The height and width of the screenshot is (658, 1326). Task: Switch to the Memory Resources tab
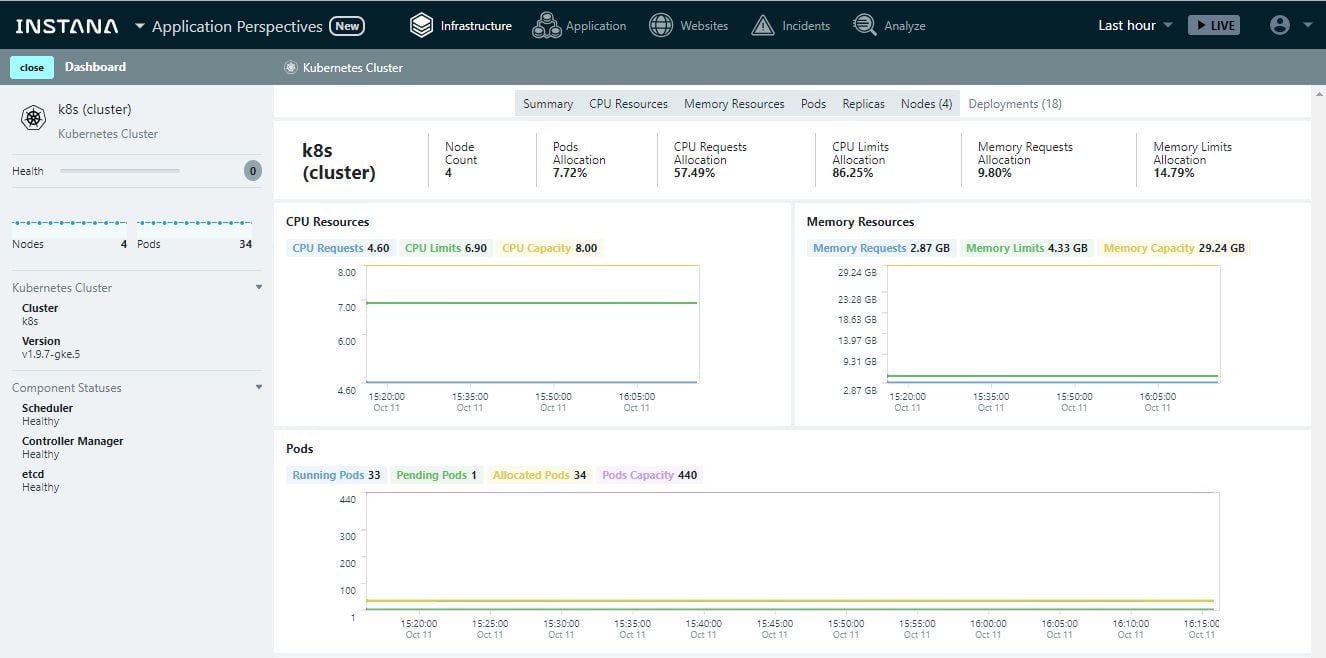[x=734, y=104]
